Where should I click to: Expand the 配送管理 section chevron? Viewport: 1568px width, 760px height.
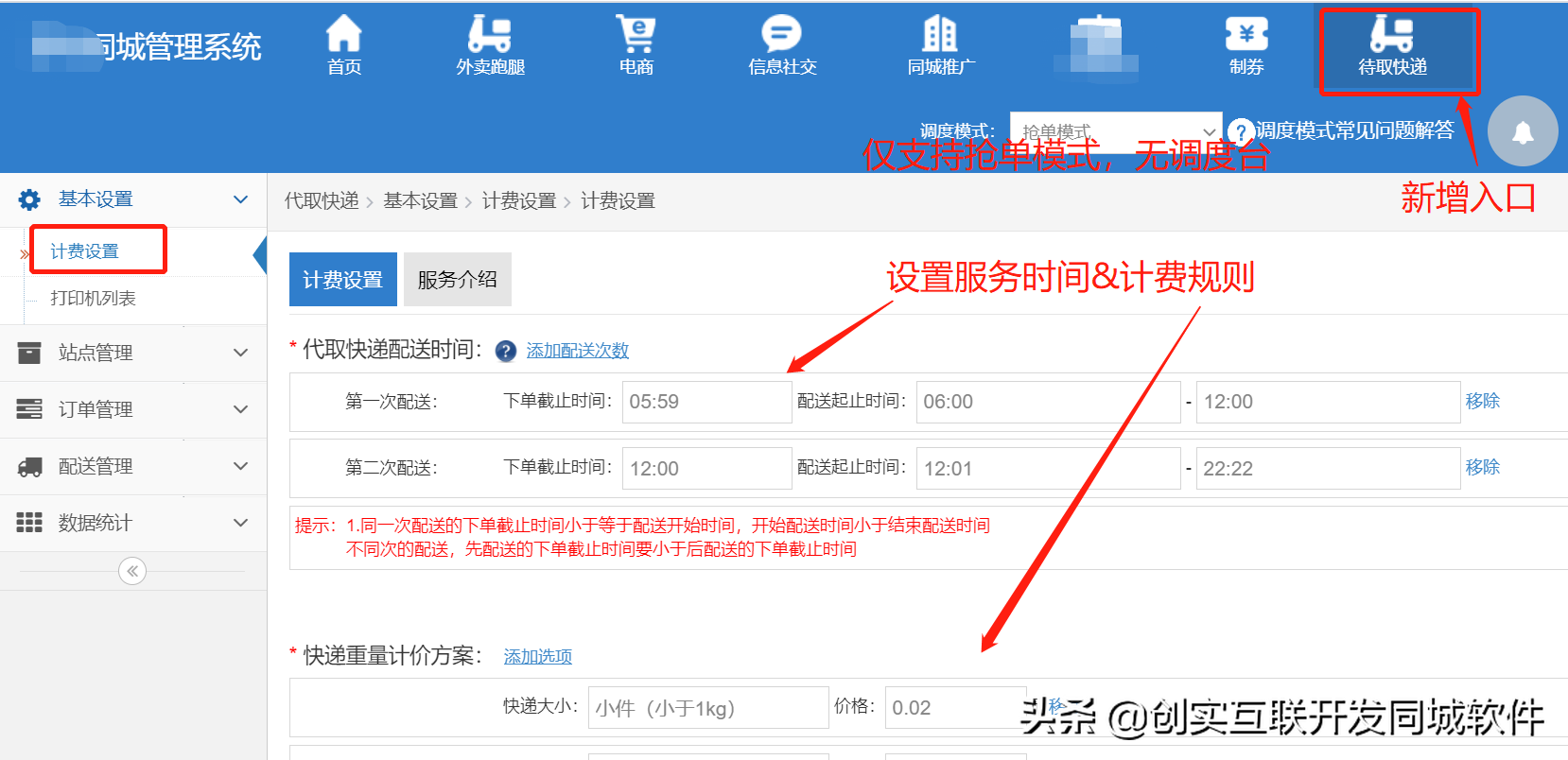tap(240, 466)
